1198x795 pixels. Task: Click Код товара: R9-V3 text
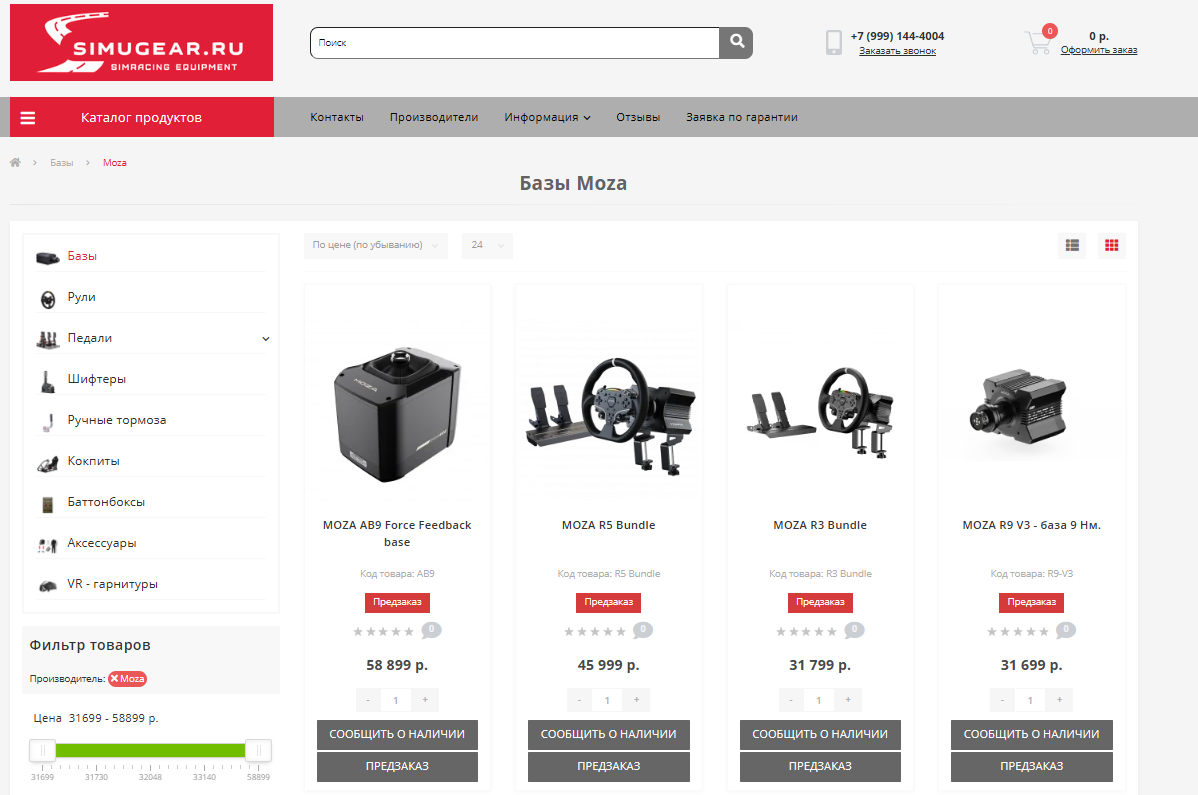click(x=1031, y=574)
